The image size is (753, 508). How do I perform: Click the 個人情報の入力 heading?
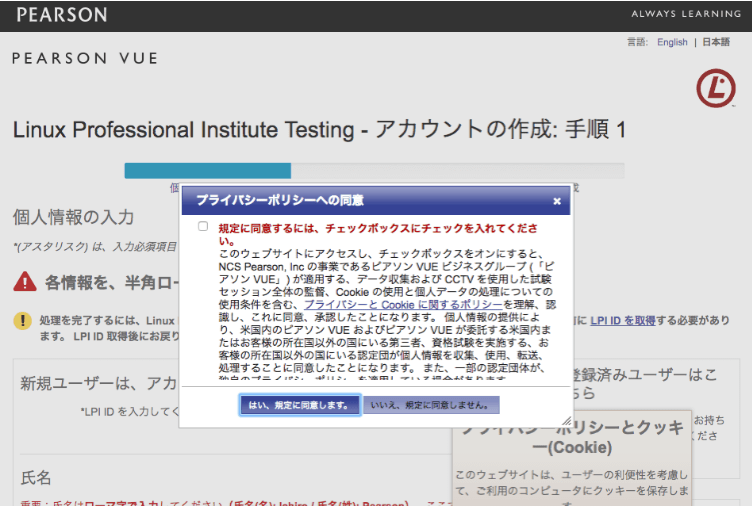click(x=73, y=217)
